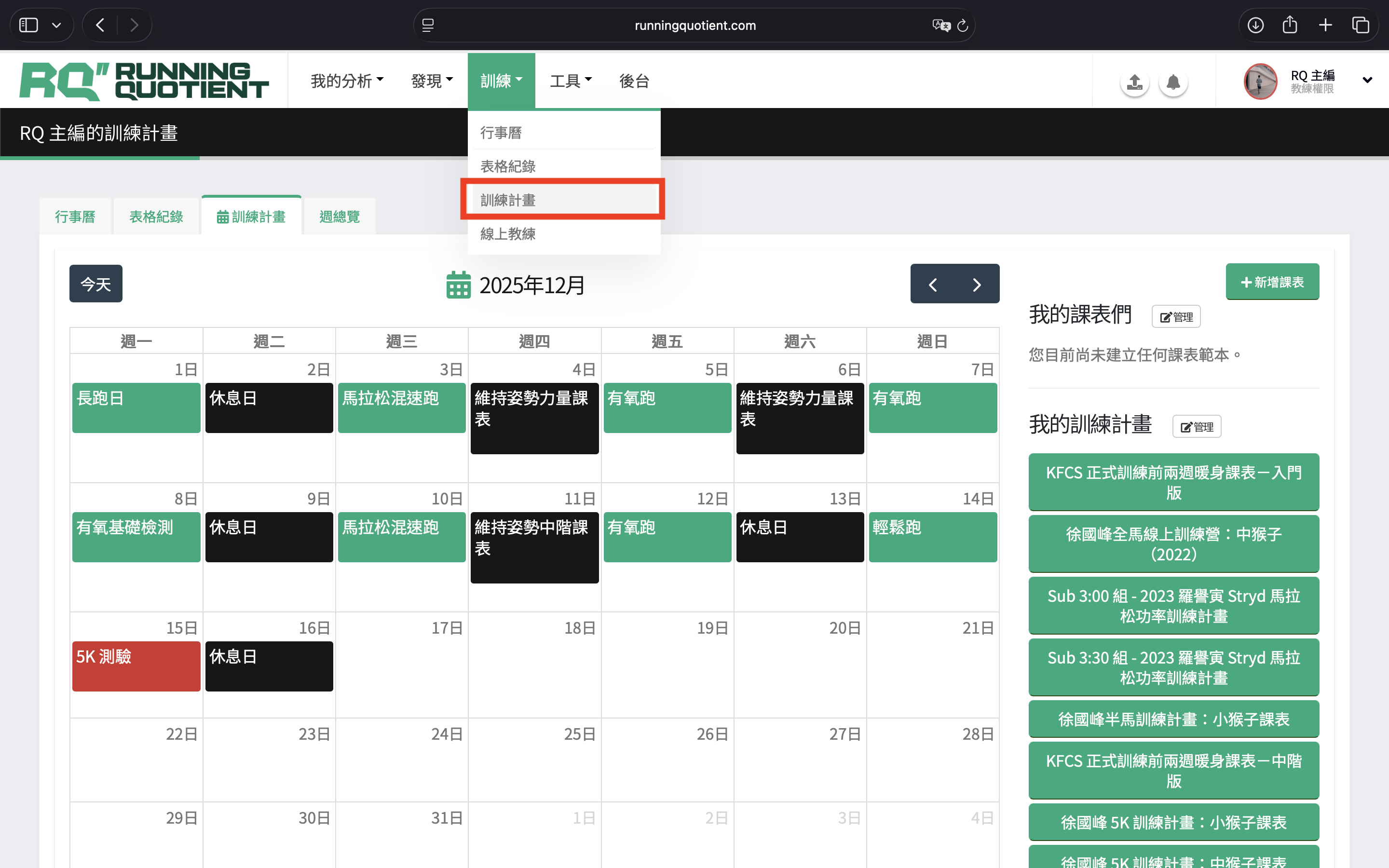Click the red 5K 測驗 event

click(x=136, y=665)
